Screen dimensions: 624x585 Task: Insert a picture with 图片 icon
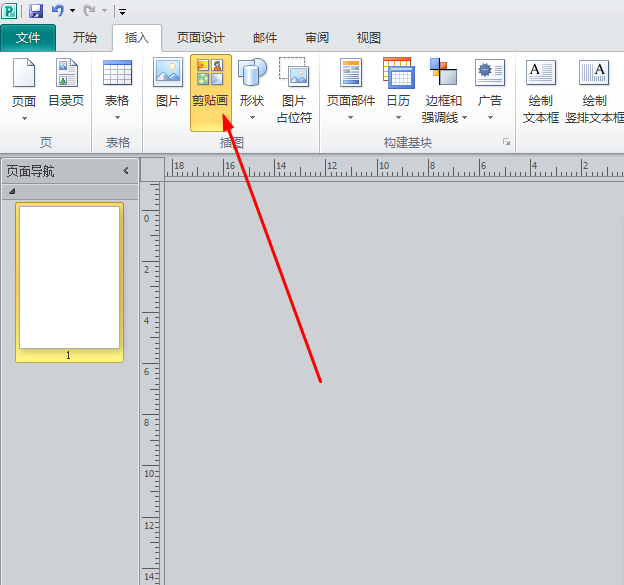click(168, 83)
